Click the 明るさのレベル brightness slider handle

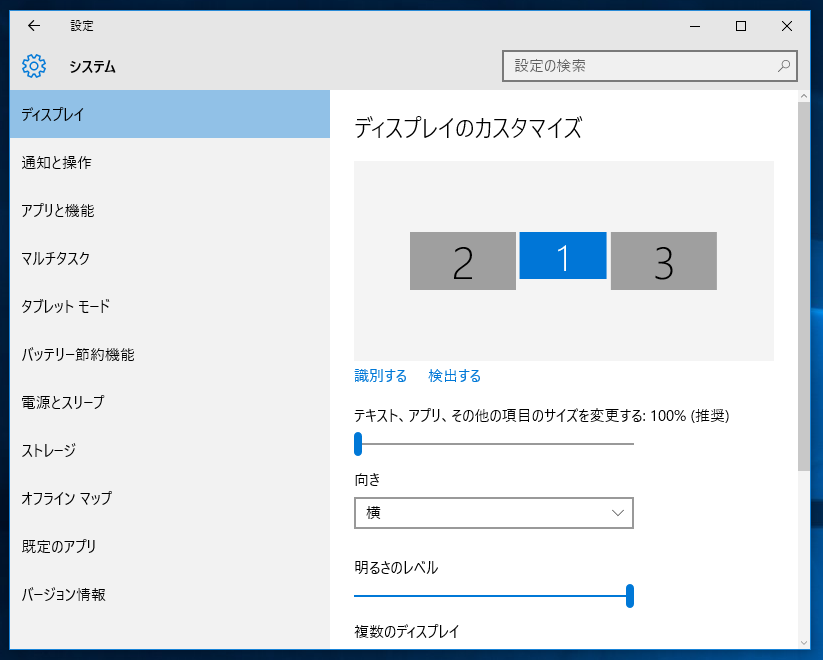(x=630, y=596)
